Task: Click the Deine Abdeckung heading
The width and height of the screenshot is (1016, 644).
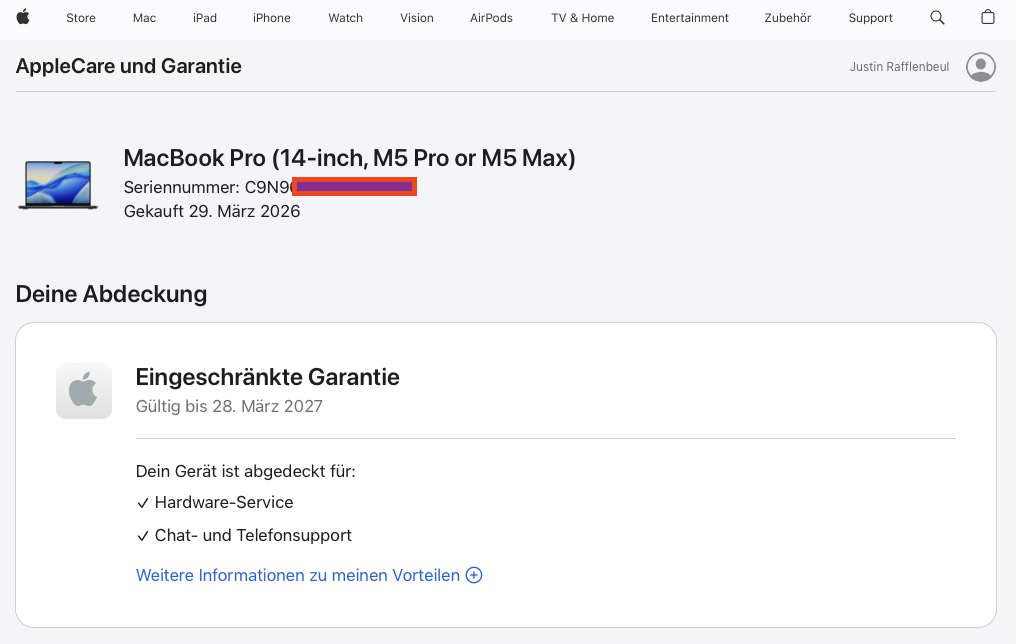Action: [111, 294]
